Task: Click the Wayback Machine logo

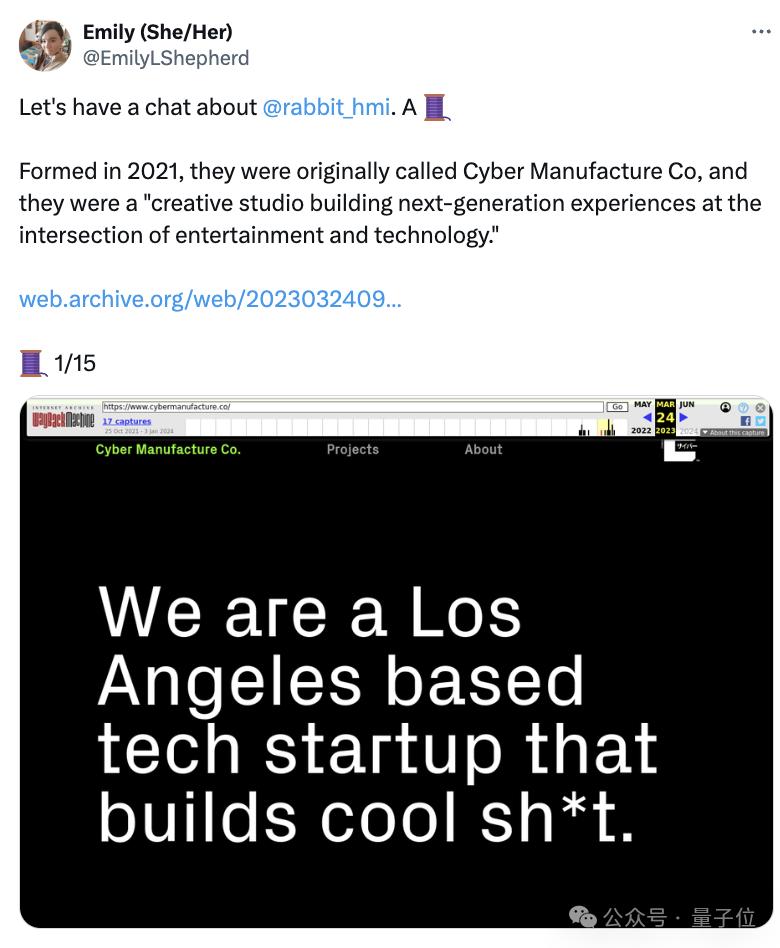Action: click(63, 420)
